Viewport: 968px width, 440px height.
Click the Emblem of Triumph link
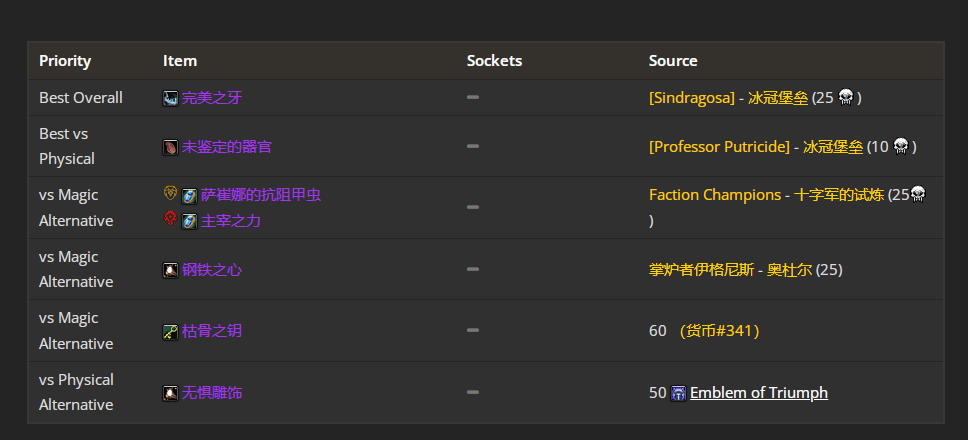click(759, 393)
